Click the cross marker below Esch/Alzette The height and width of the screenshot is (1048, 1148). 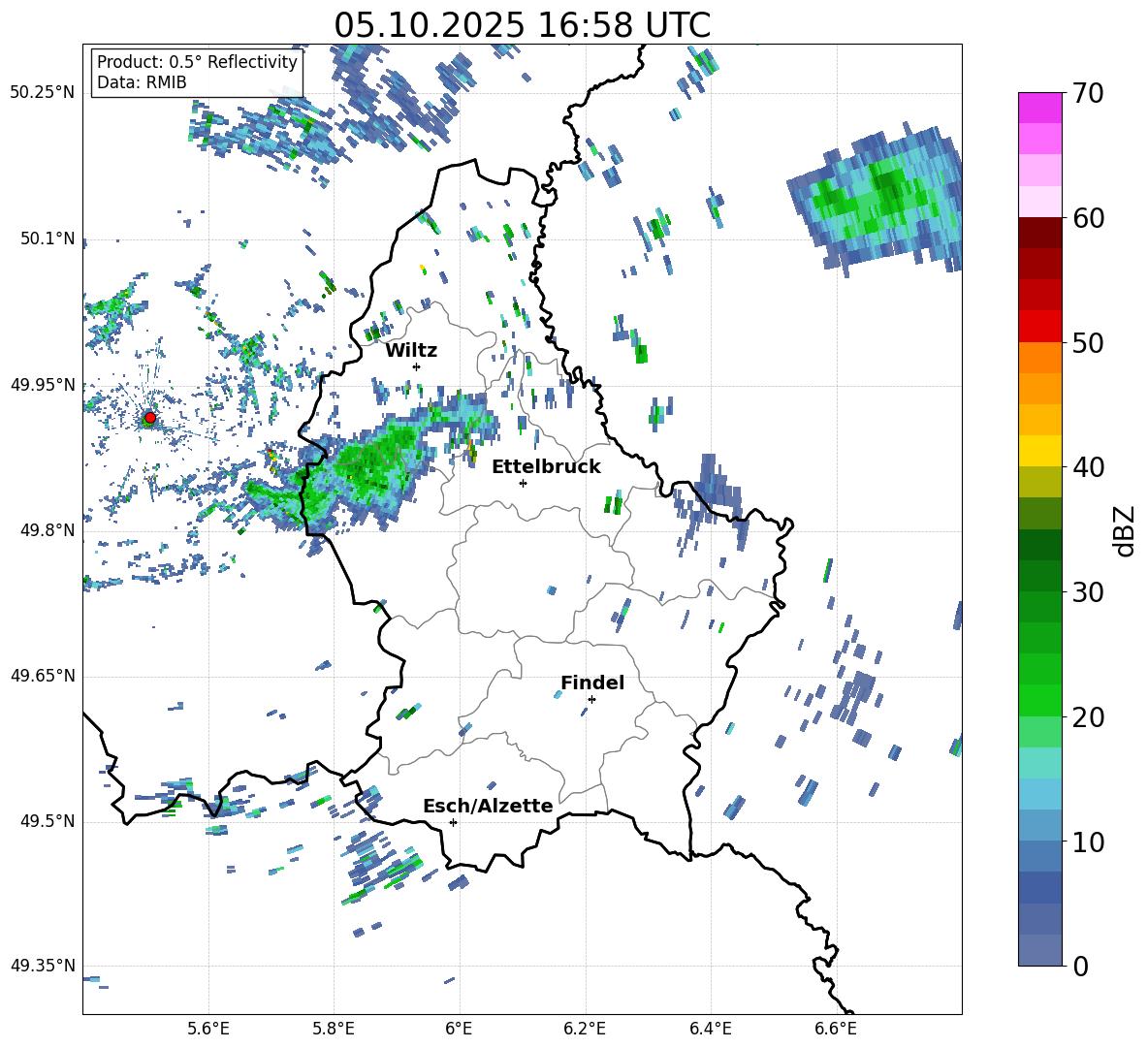click(453, 822)
